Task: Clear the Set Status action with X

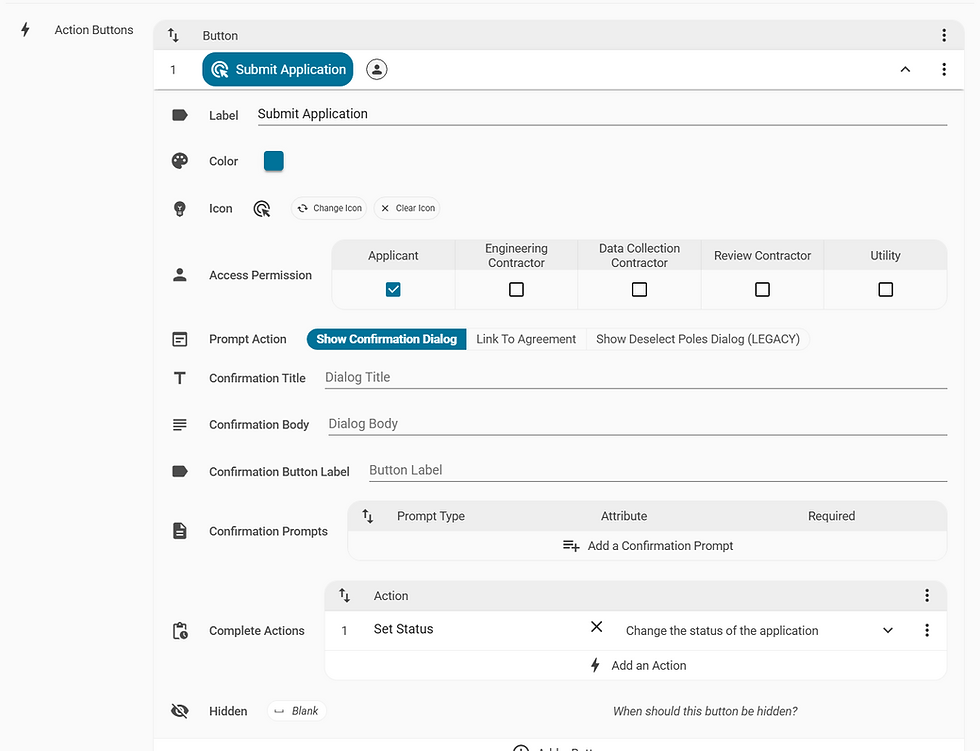Action: point(597,627)
